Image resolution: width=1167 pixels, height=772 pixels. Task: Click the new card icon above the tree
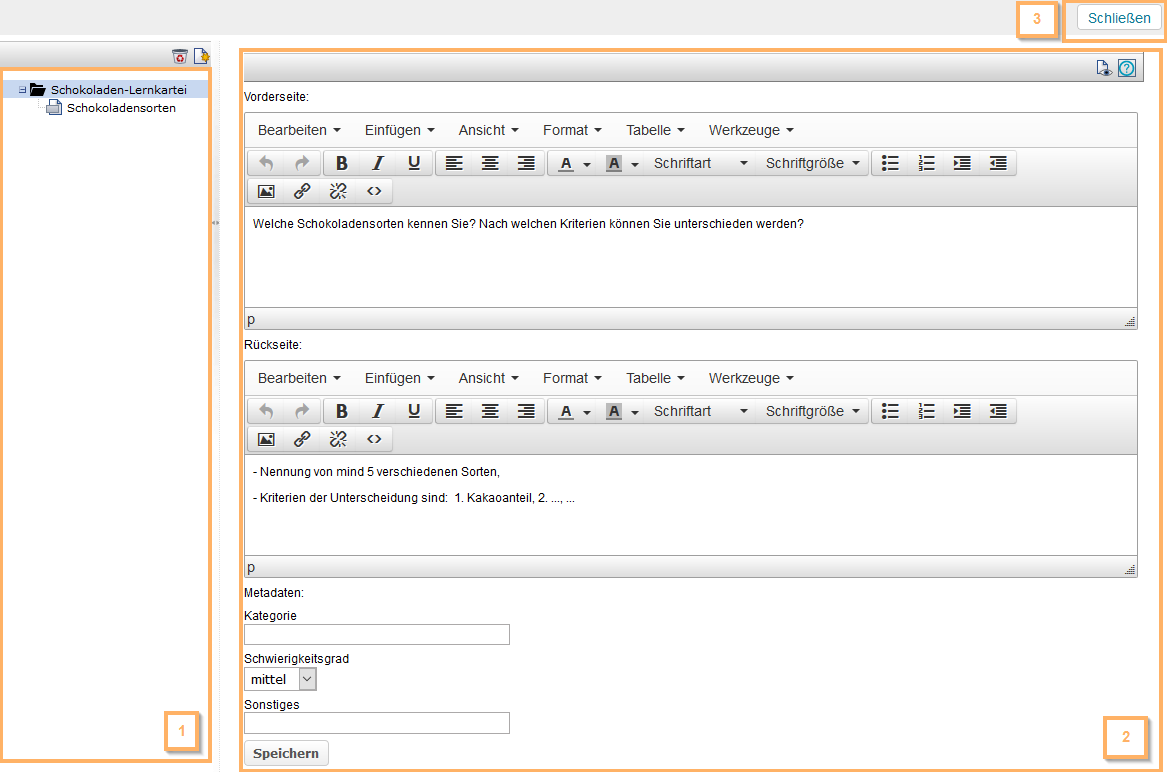[201, 56]
